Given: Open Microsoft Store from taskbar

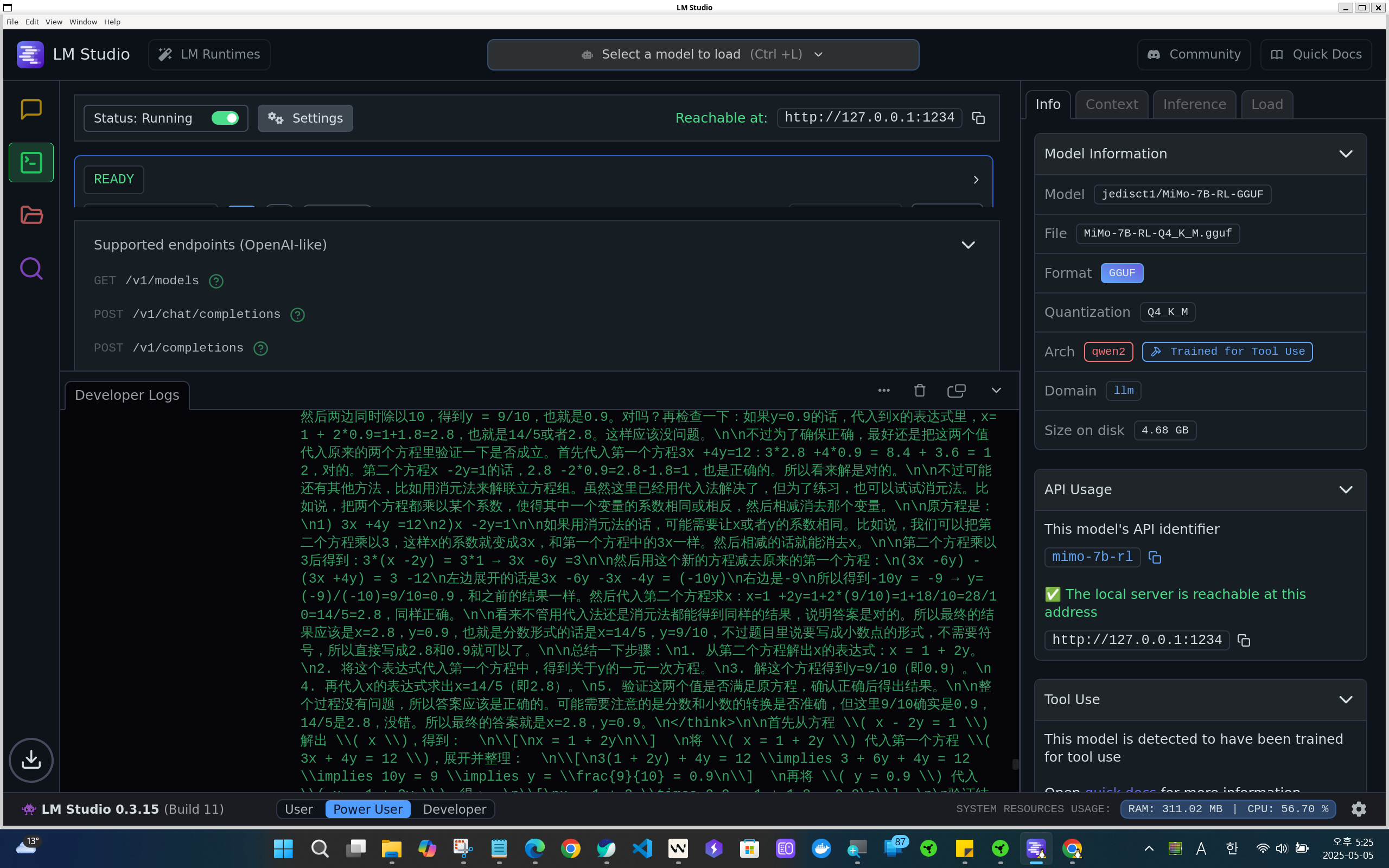Looking at the screenshot, I should click(750, 848).
